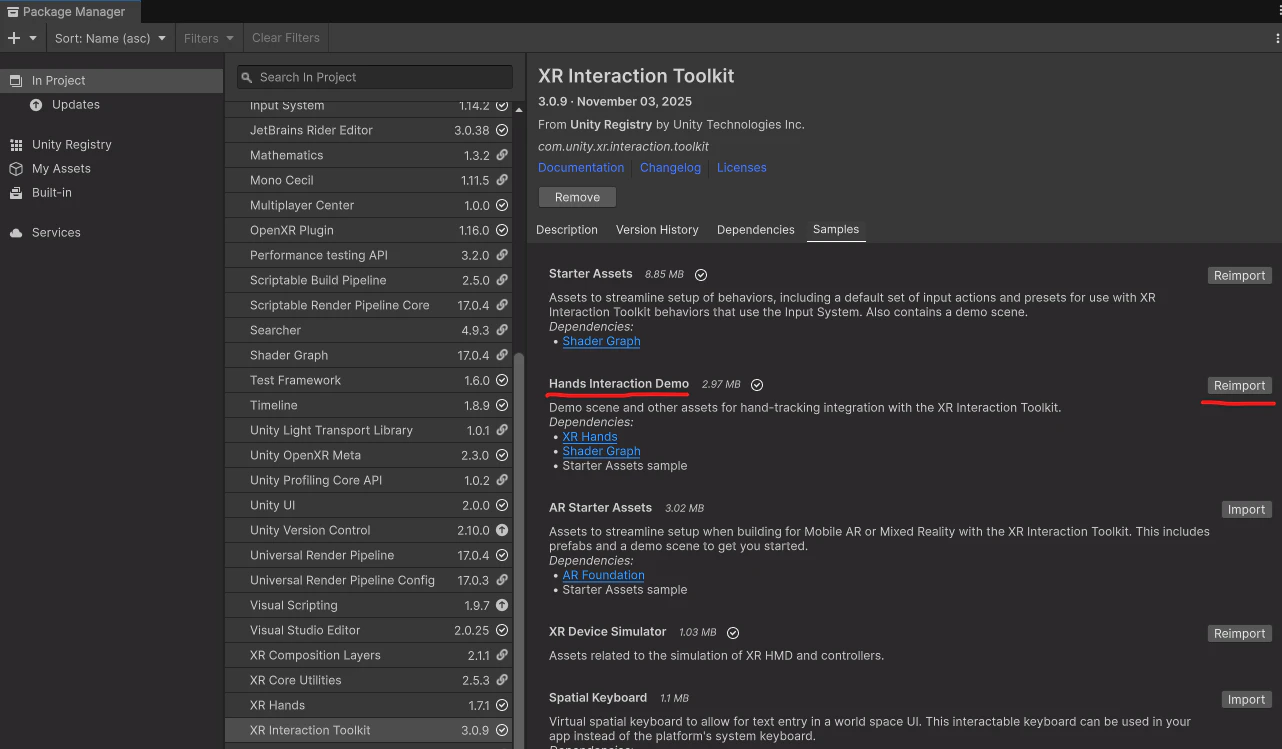1282x749 pixels.
Task: Import the Spatial Keyboard sample
Action: coord(1246,700)
